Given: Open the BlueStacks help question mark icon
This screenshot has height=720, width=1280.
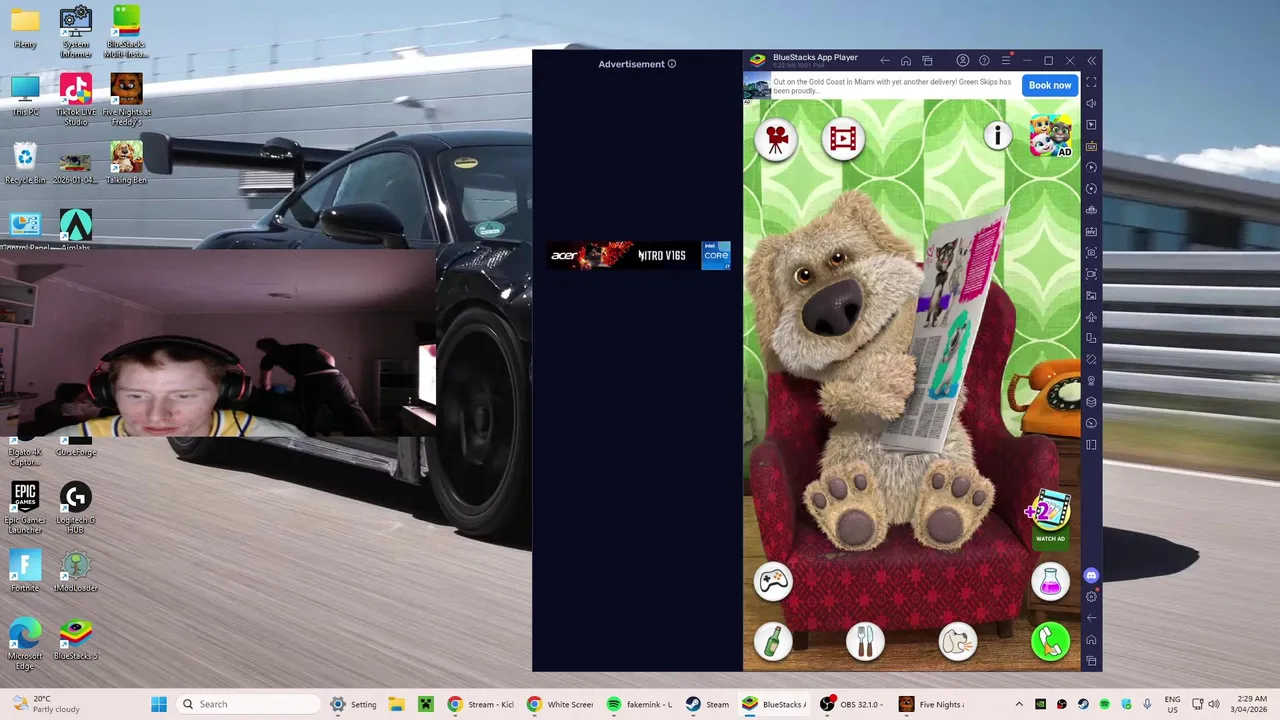Looking at the screenshot, I should tap(984, 61).
